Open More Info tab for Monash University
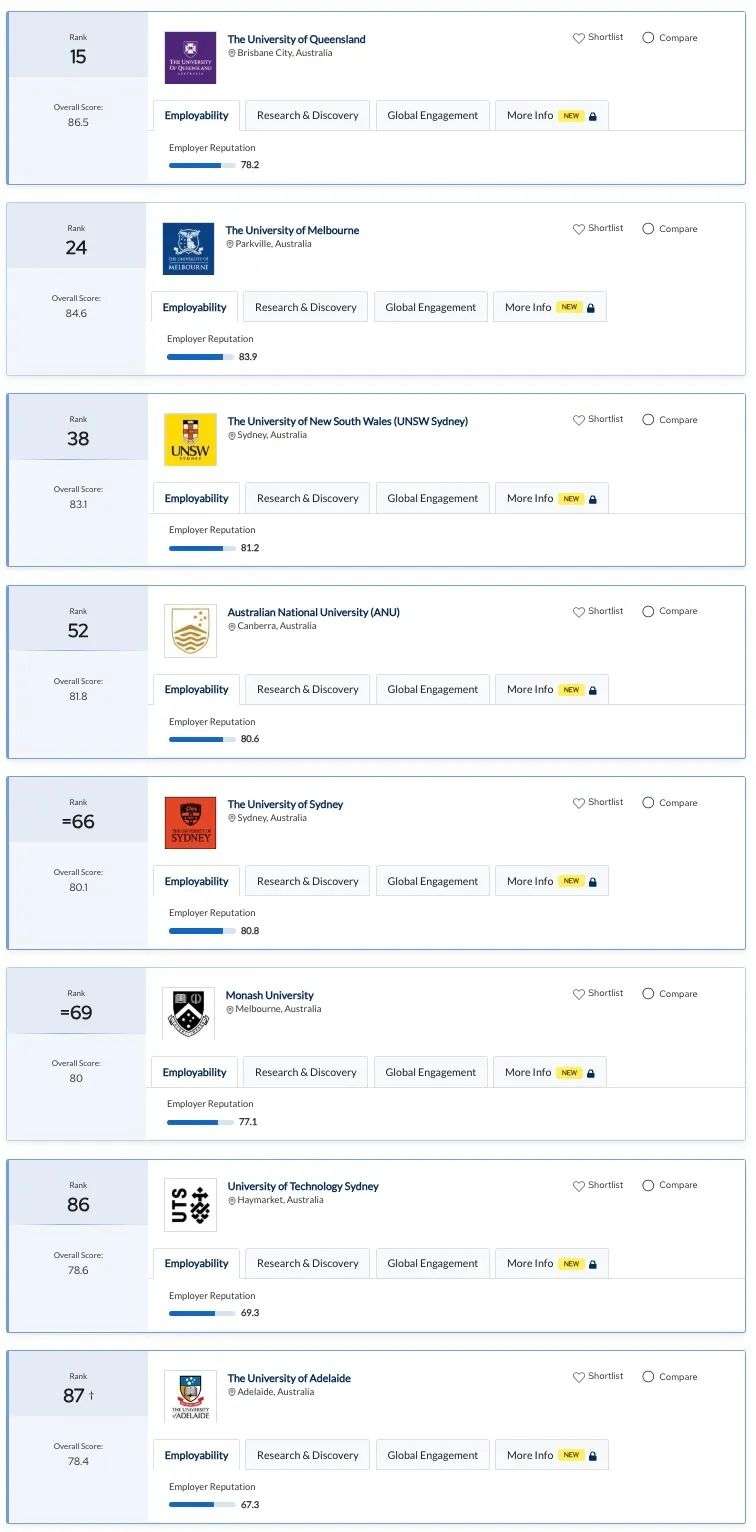This screenshot has height=1532, width=756. click(x=550, y=1072)
